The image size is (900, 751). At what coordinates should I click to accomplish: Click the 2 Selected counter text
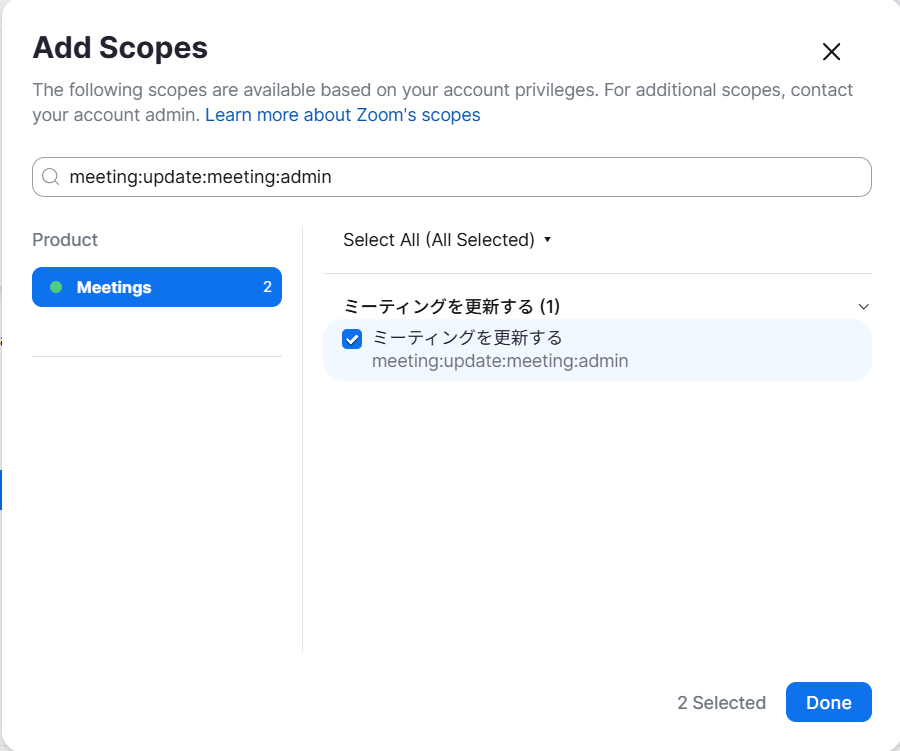click(721, 703)
